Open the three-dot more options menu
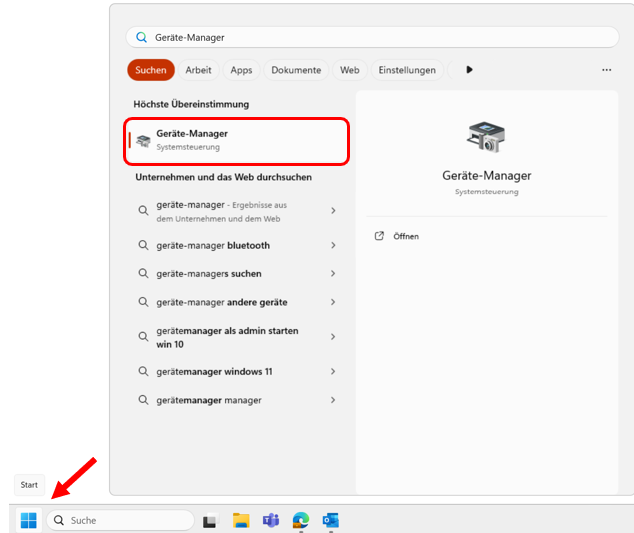Viewport: 634px width, 533px height. (606, 70)
